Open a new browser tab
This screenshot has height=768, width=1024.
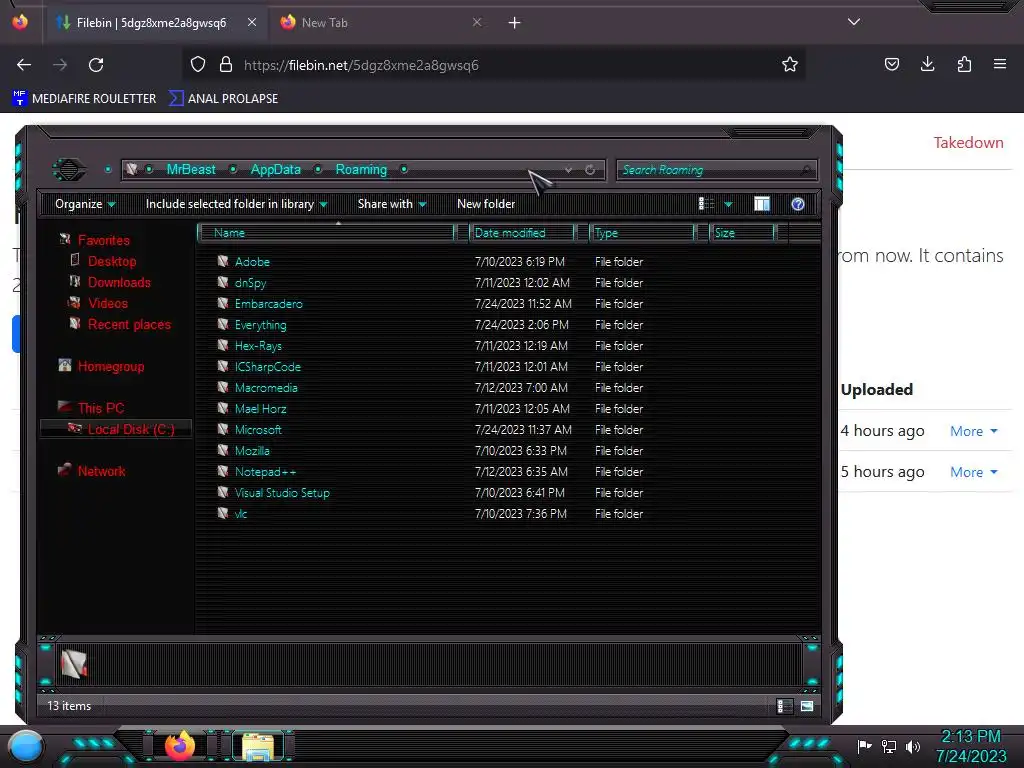point(515,23)
